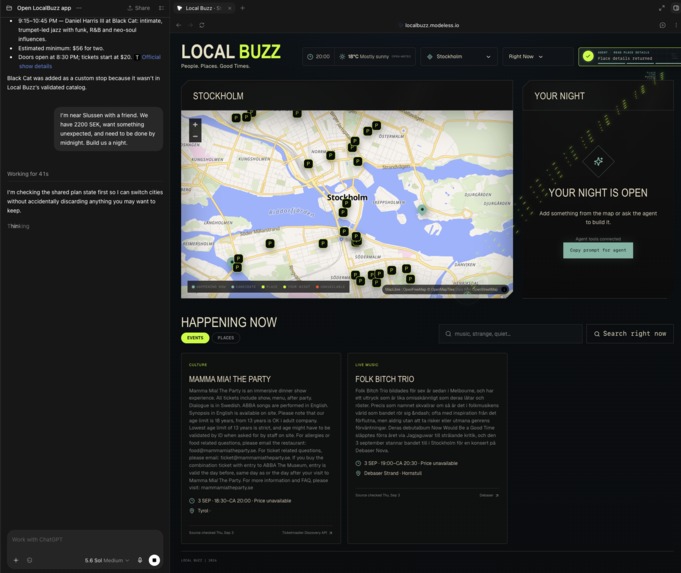The image size is (681, 573).
Task: Open the Folk Bitch Trio event title
Action: coord(384,379)
